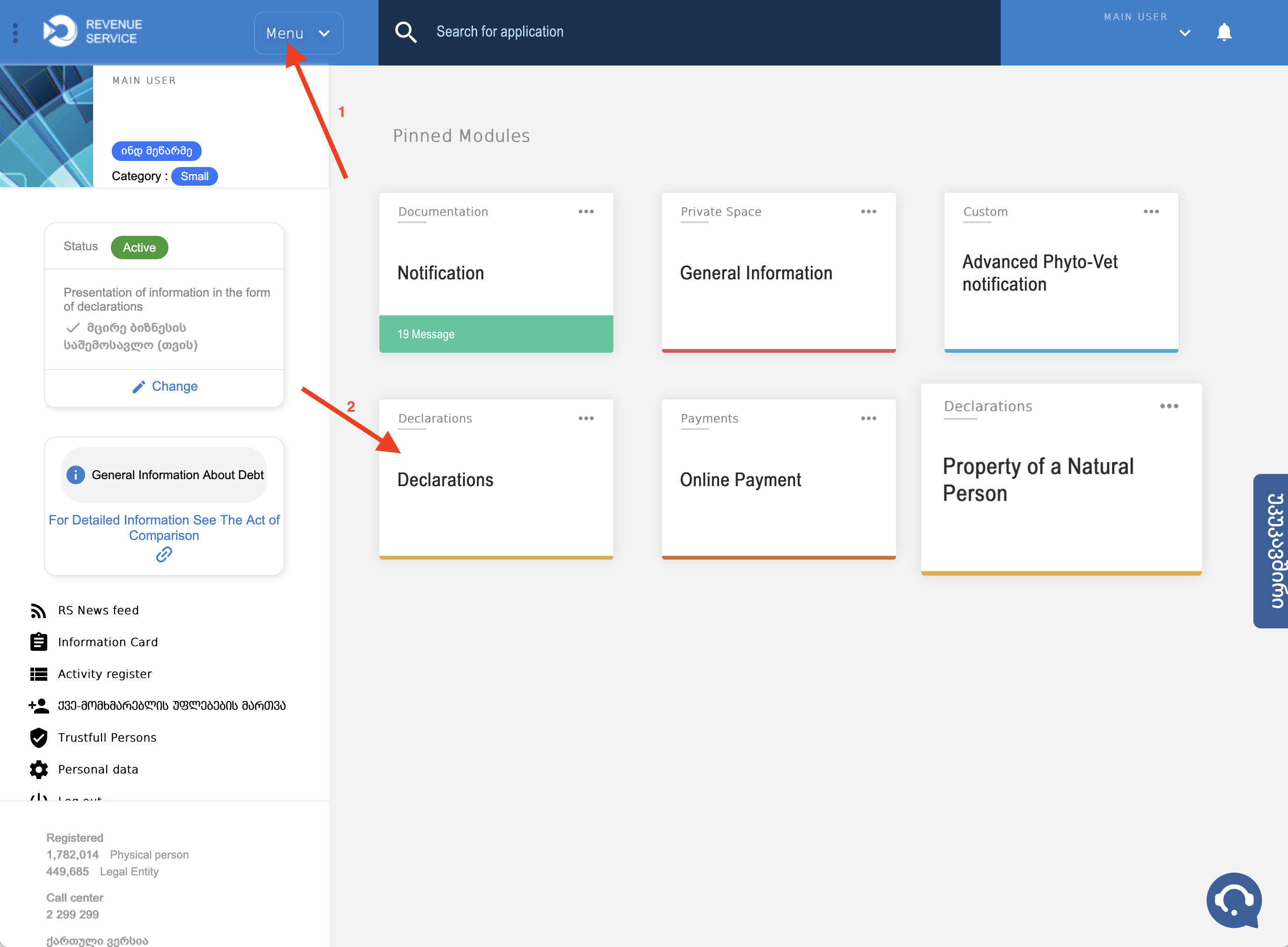Open the support chat headset button
Viewport: 1288px width, 947px height.
click(x=1234, y=900)
